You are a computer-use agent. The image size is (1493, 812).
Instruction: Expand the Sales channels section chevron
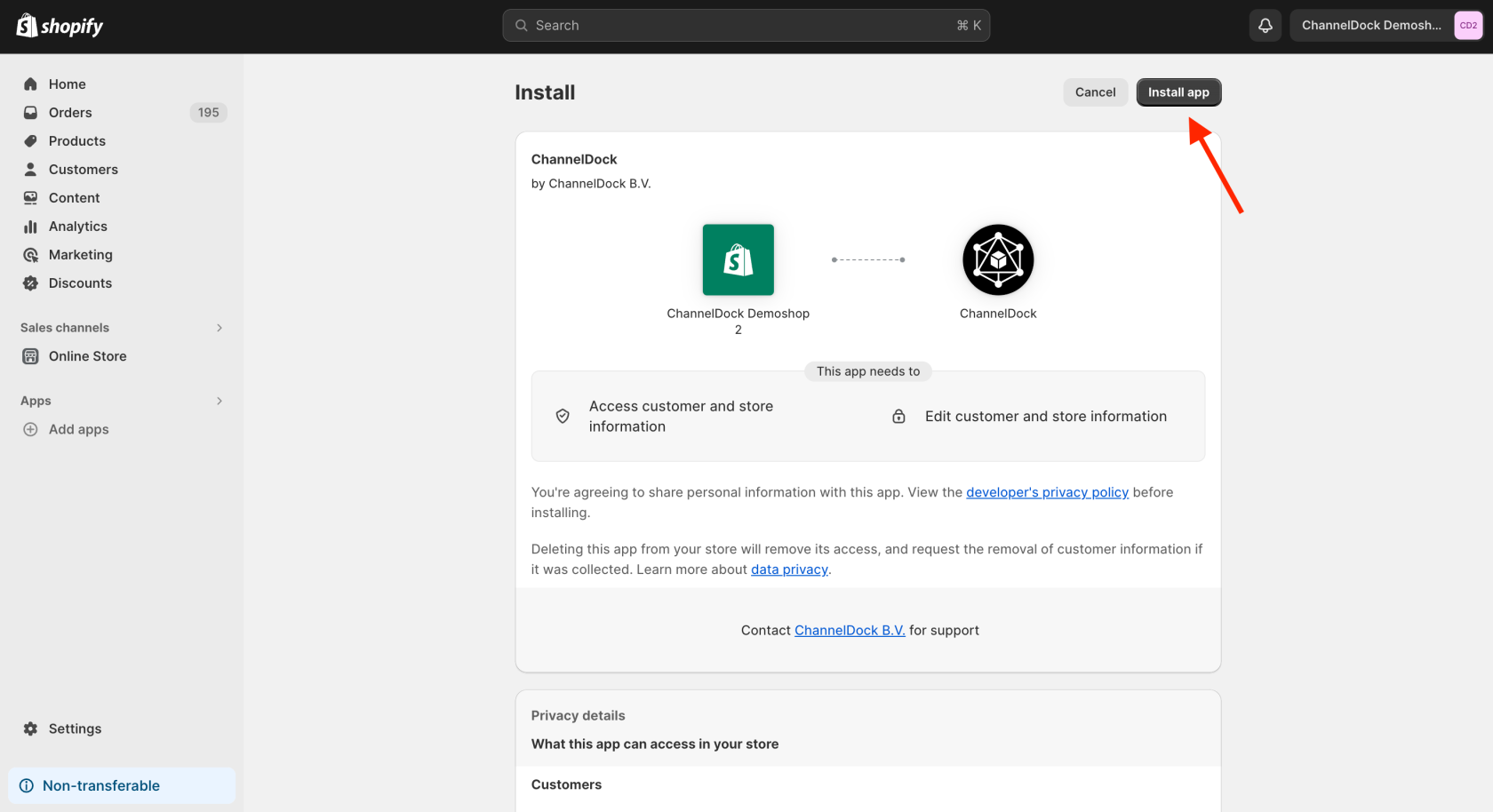click(220, 328)
